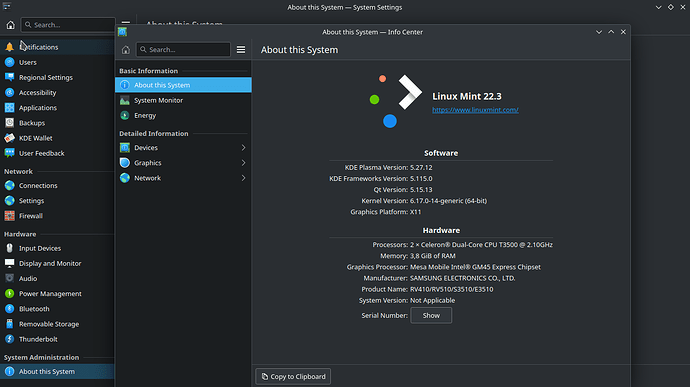Click the Product Name RV410/RV510/S3510/E3510 value

pos(451,289)
